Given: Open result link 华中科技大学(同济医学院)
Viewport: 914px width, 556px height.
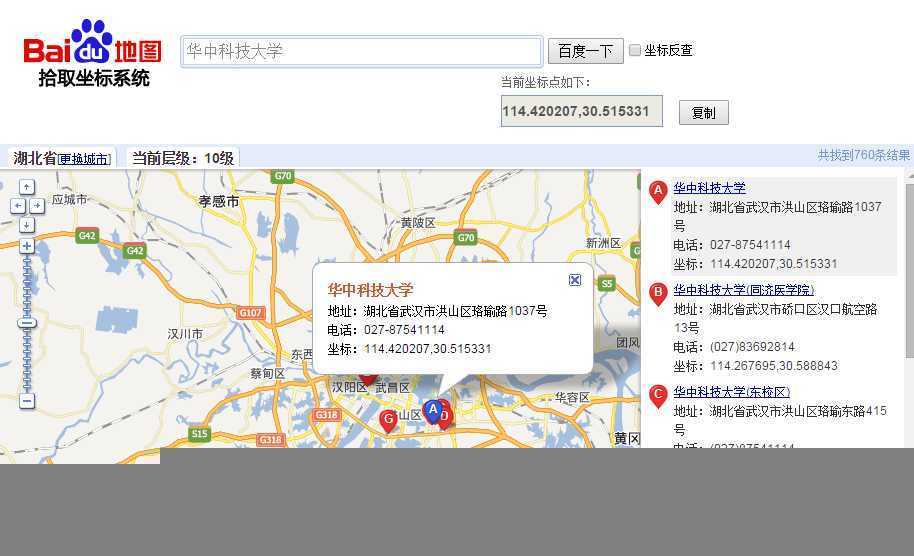Looking at the screenshot, I should click(744, 290).
